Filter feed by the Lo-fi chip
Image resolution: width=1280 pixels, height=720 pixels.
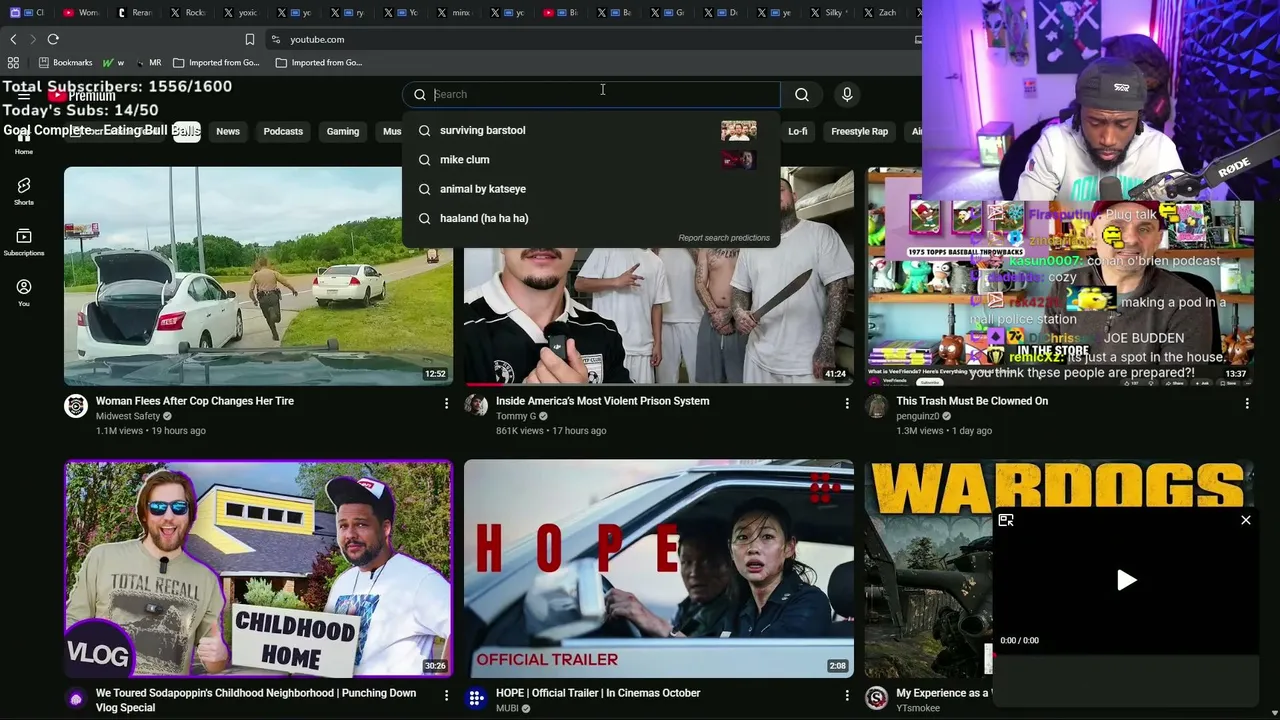(x=798, y=131)
